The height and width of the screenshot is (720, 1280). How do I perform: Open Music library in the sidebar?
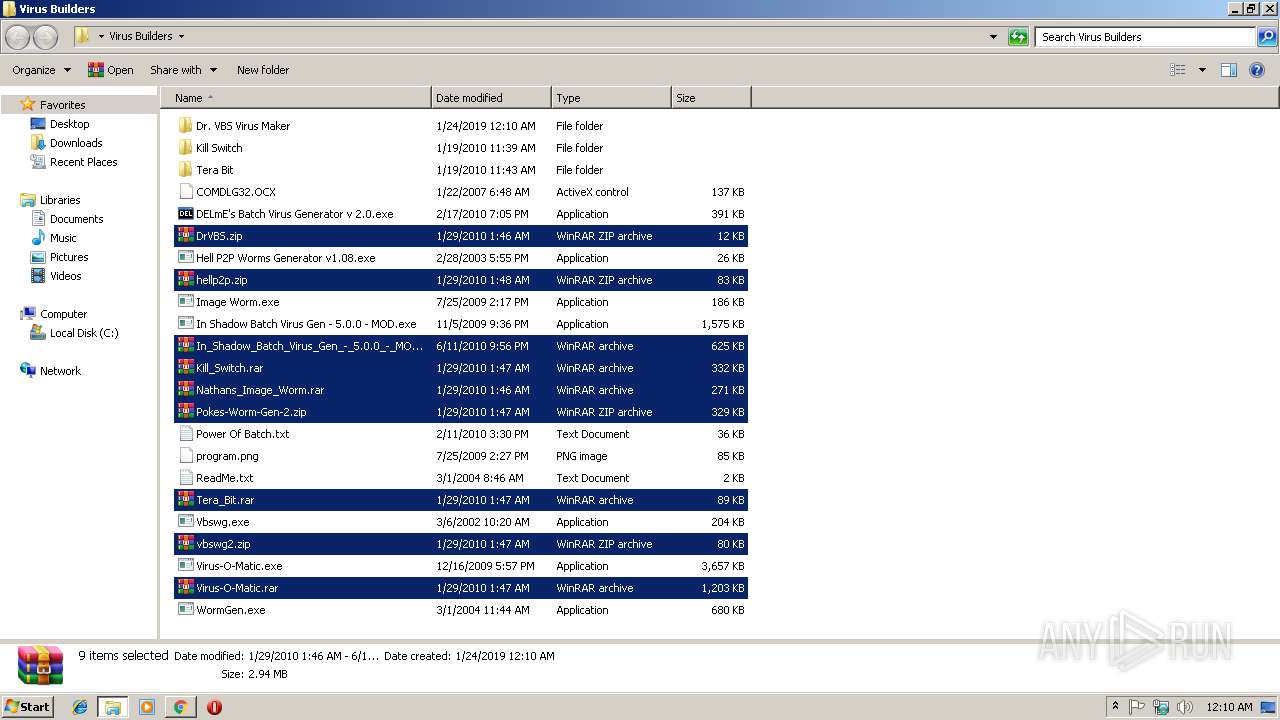(x=63, y=238)
